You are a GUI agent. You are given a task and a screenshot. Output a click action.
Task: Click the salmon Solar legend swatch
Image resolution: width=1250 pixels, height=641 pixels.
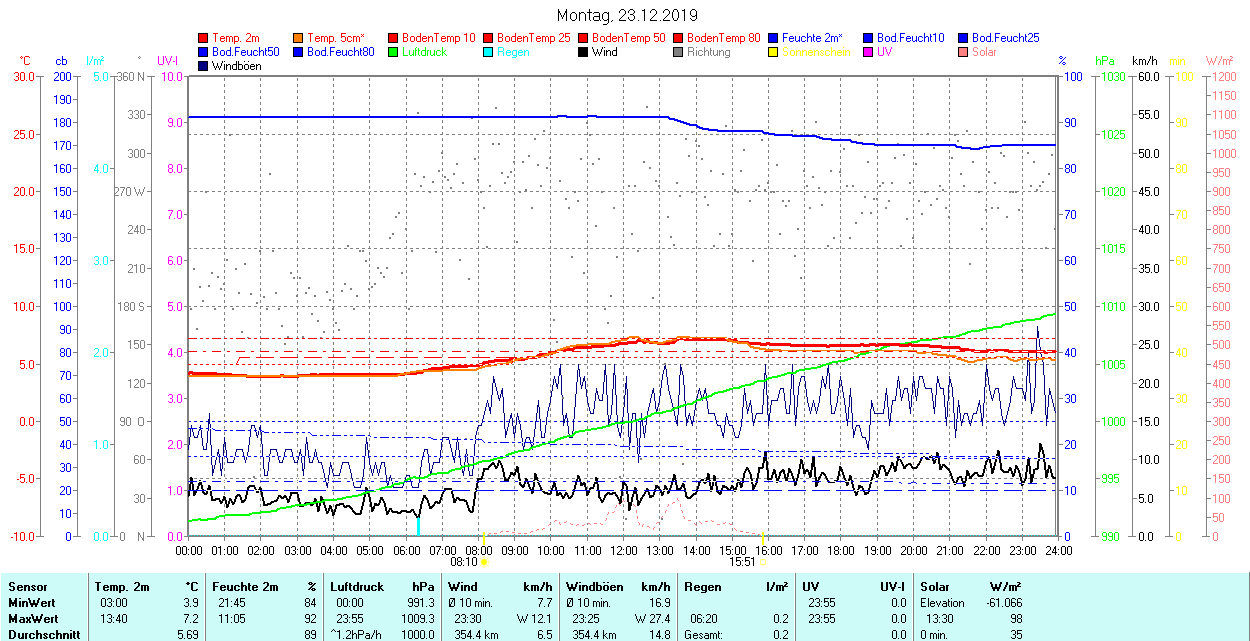coord(963,52)
